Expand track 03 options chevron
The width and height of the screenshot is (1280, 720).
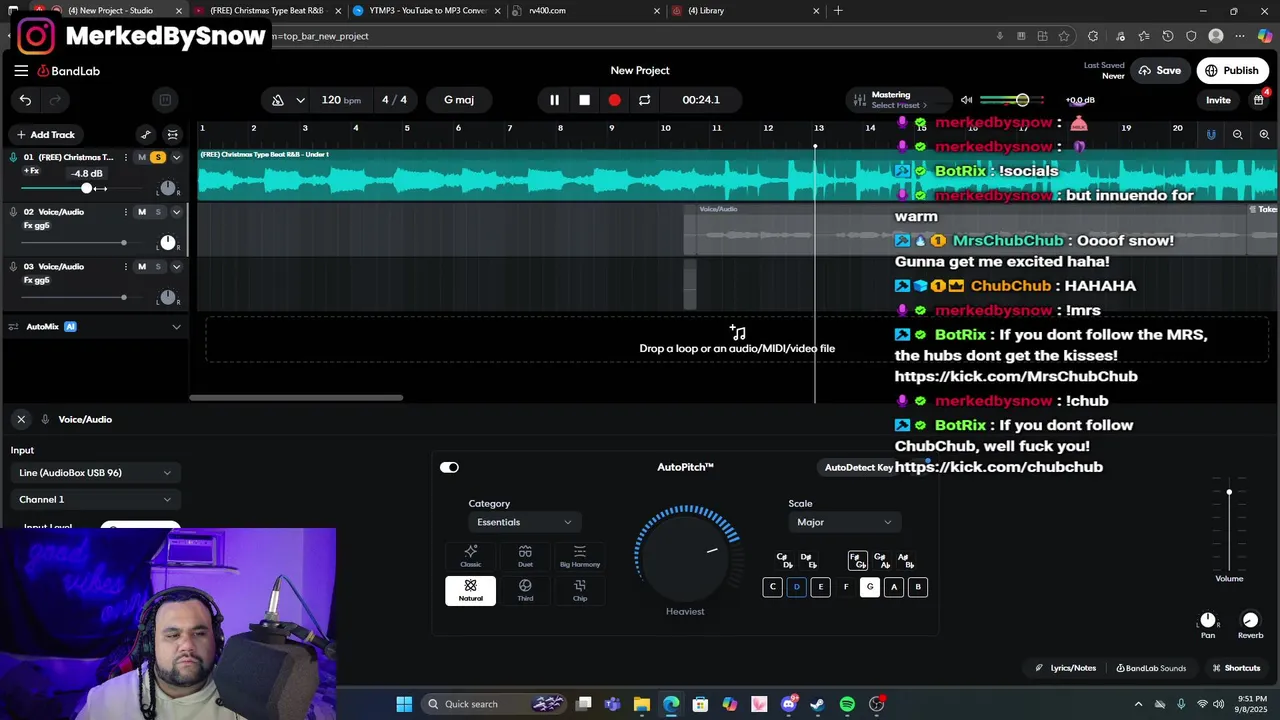[176, 267]
